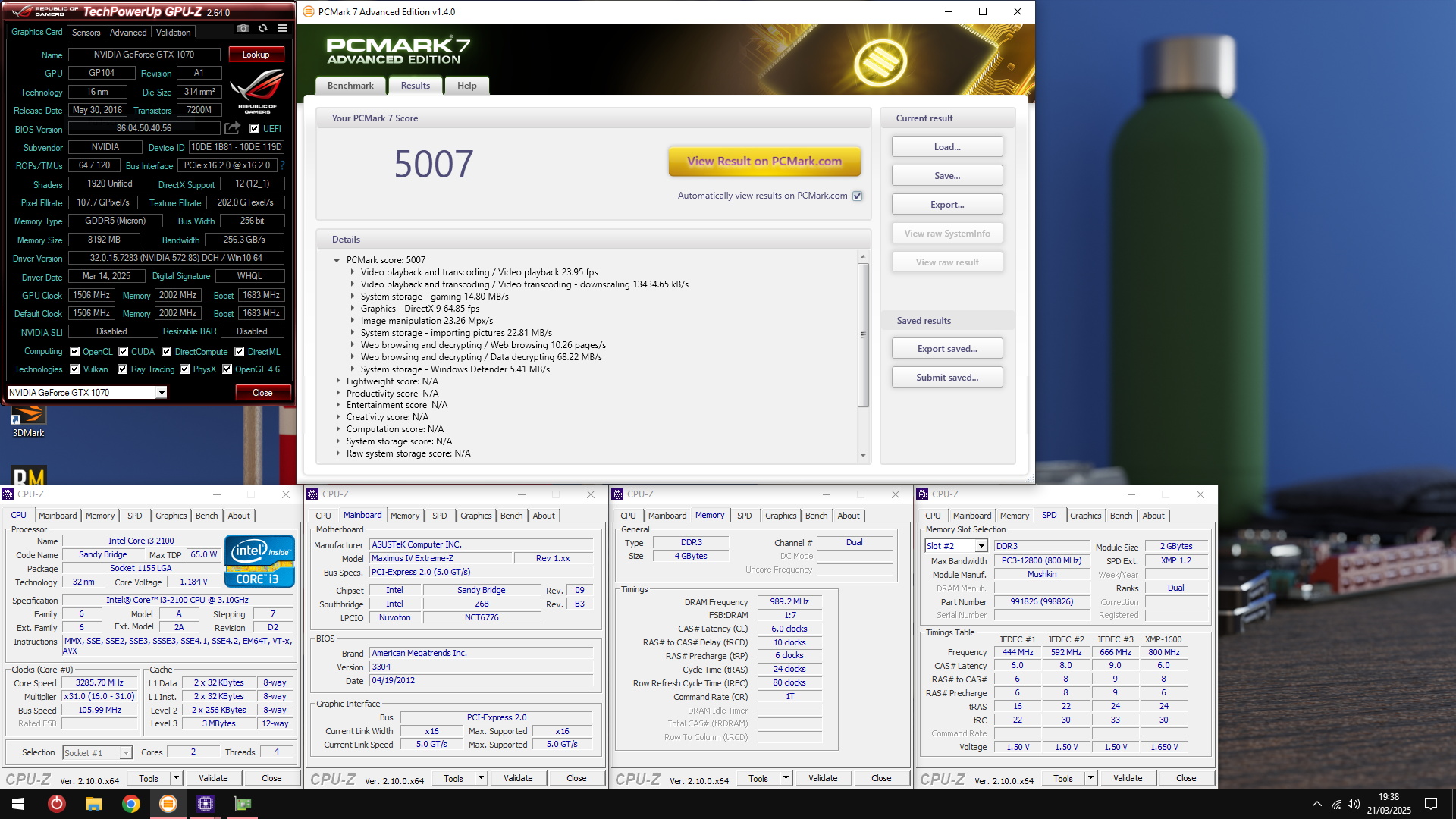Expand the Lightweight score node
The image size is (1456, 819).
(x=338, y=381)
